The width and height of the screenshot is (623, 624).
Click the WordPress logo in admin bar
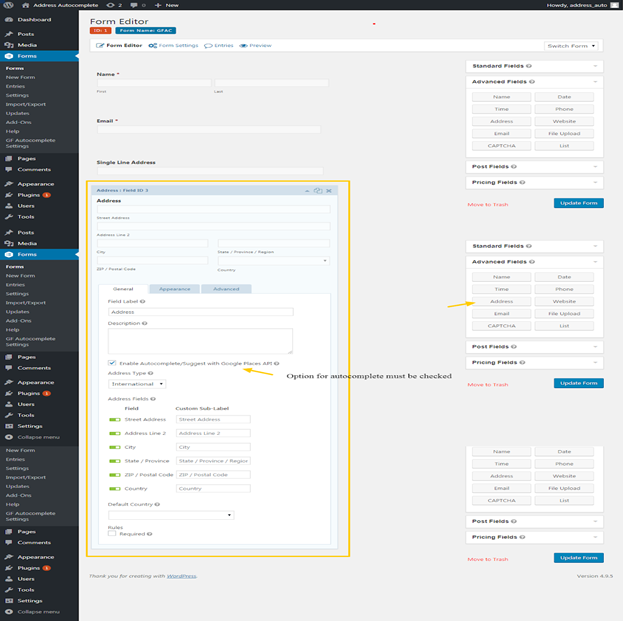(8, 5)
